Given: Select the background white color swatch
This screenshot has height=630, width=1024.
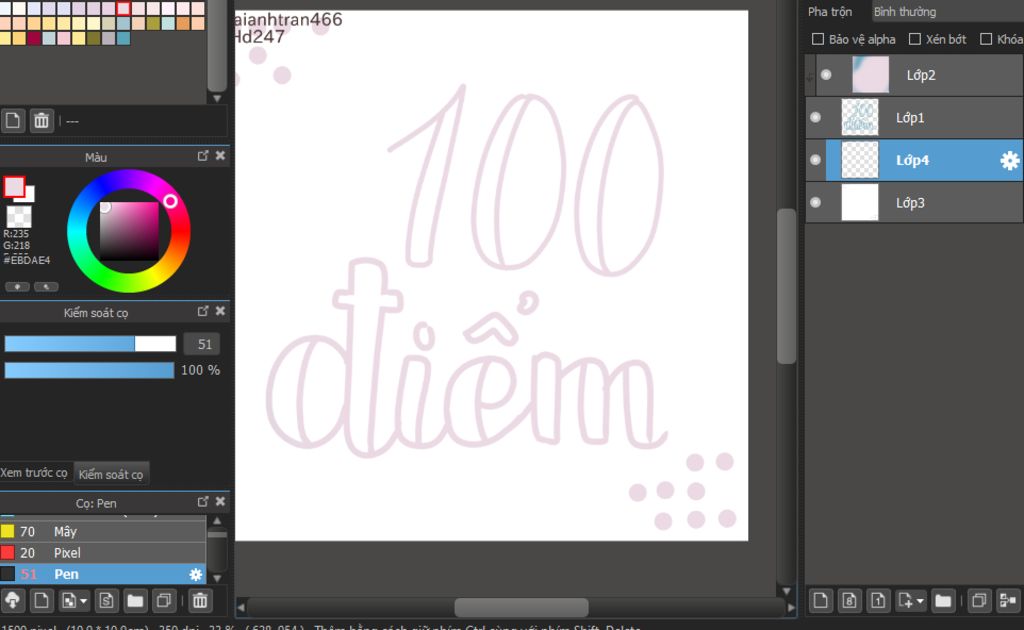Looking at the screenshot, I should click(x=29, y=194).
